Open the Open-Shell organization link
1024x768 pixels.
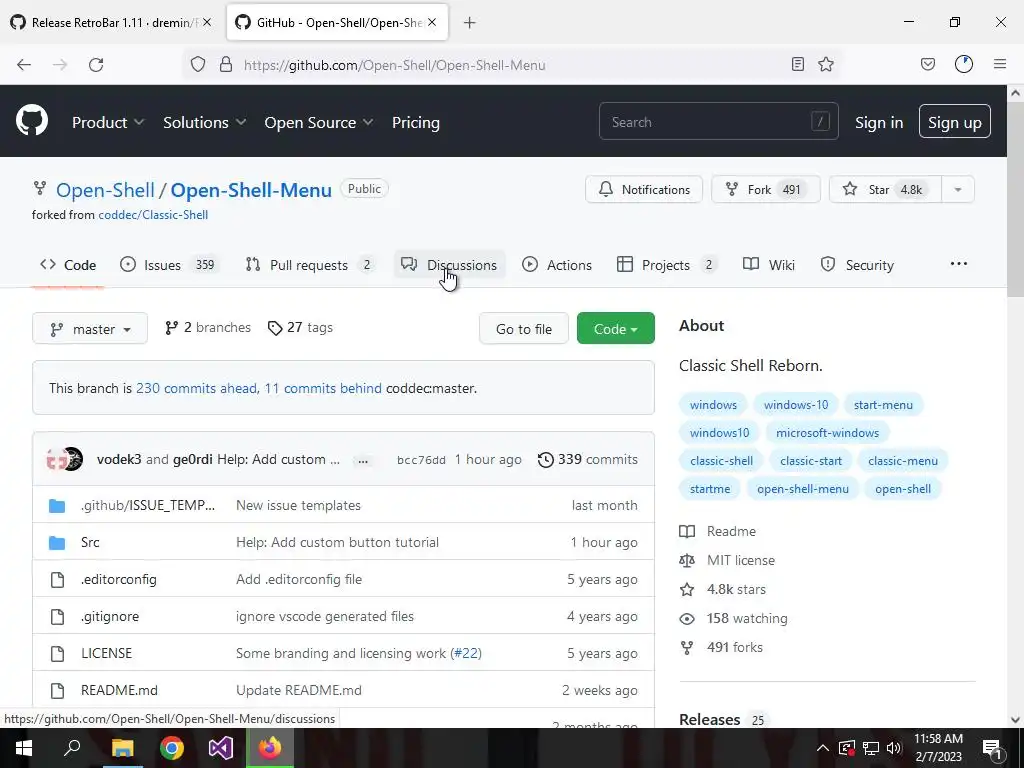pos(105,190)
